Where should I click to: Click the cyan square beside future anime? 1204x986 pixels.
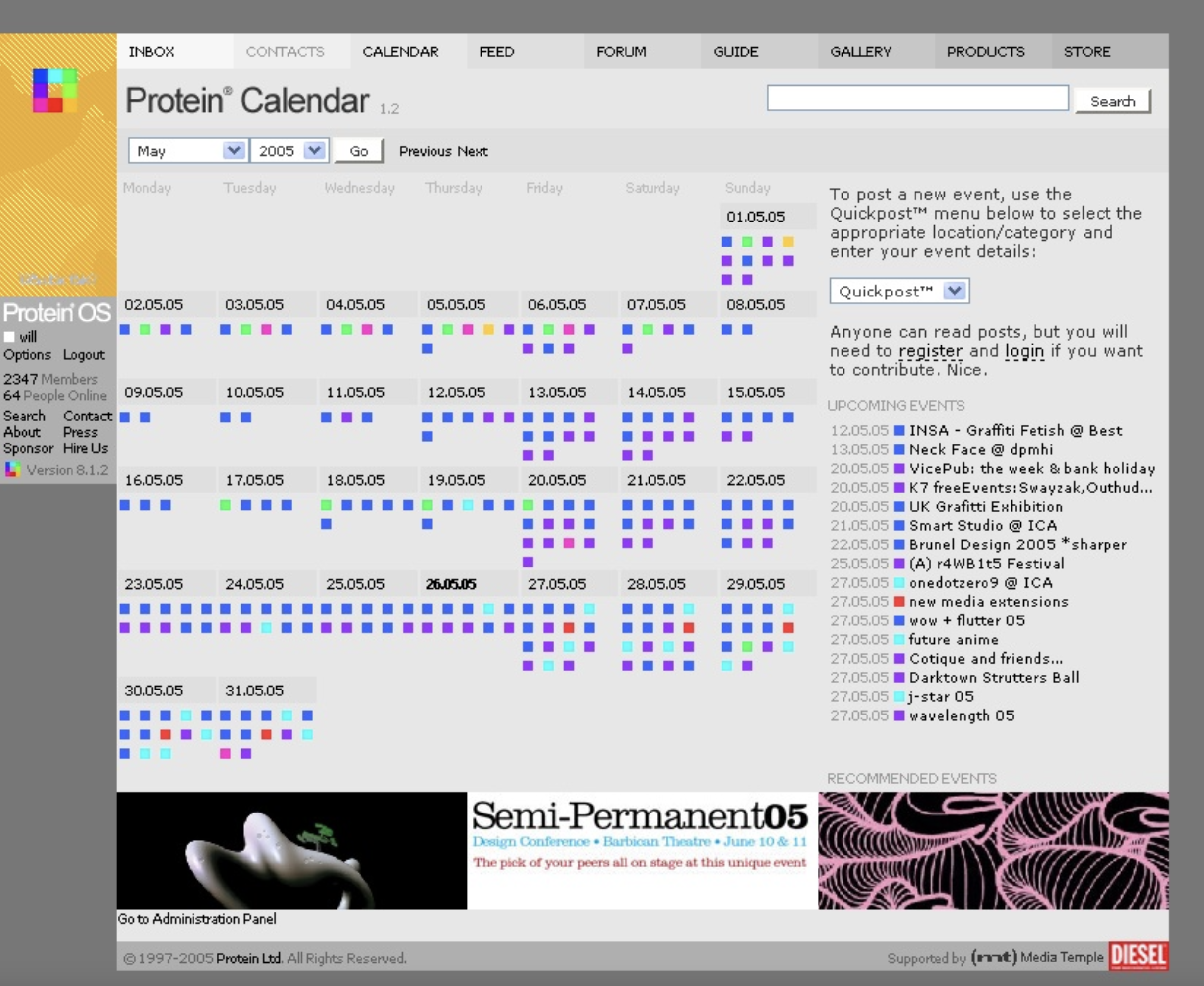point(899,640)
